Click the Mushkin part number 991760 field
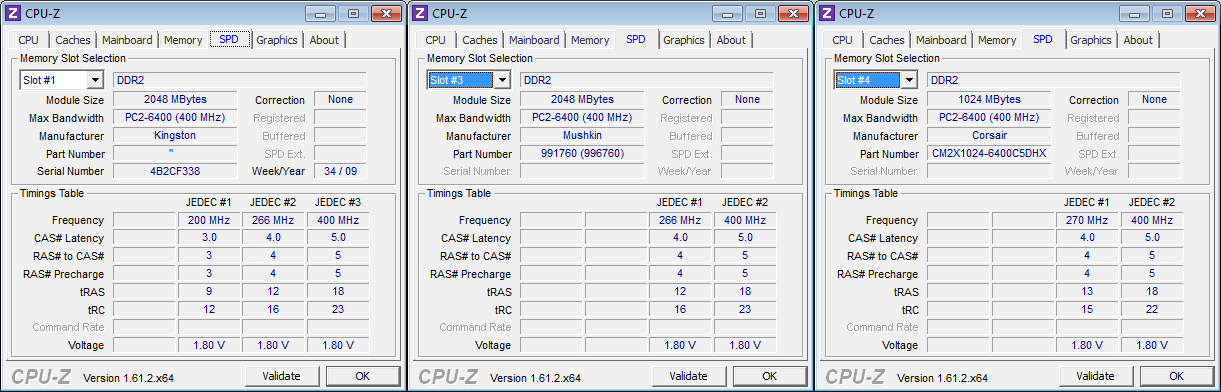 click(x=582, y=154)
